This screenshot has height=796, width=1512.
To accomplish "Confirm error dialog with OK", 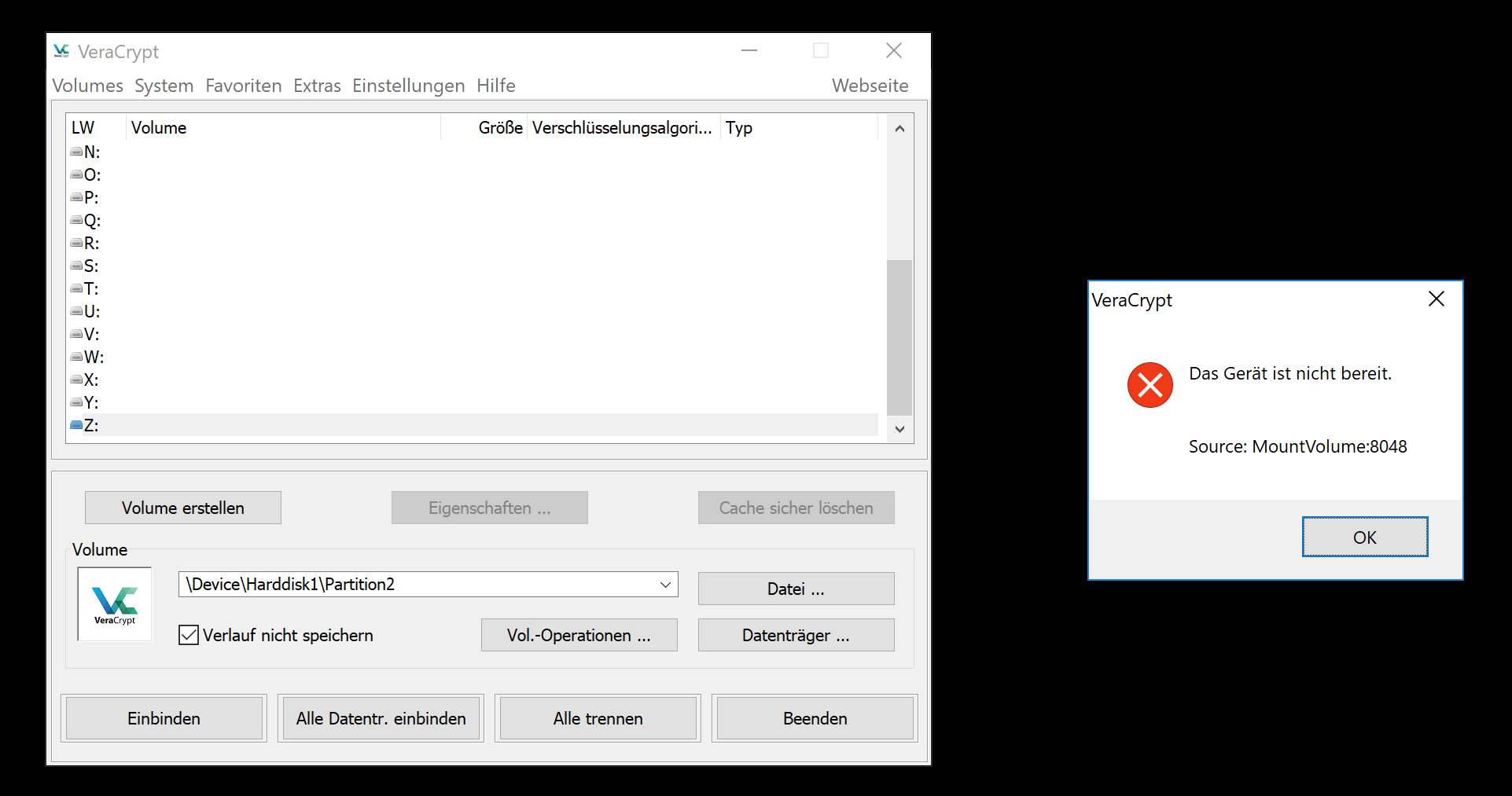I will click(x=1365, y=537).
